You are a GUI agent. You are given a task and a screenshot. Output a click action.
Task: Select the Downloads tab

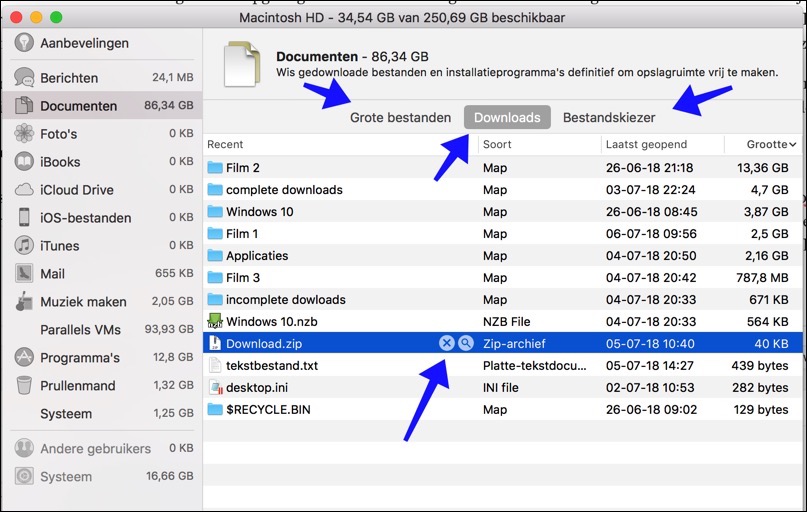[x=507, y=118]
